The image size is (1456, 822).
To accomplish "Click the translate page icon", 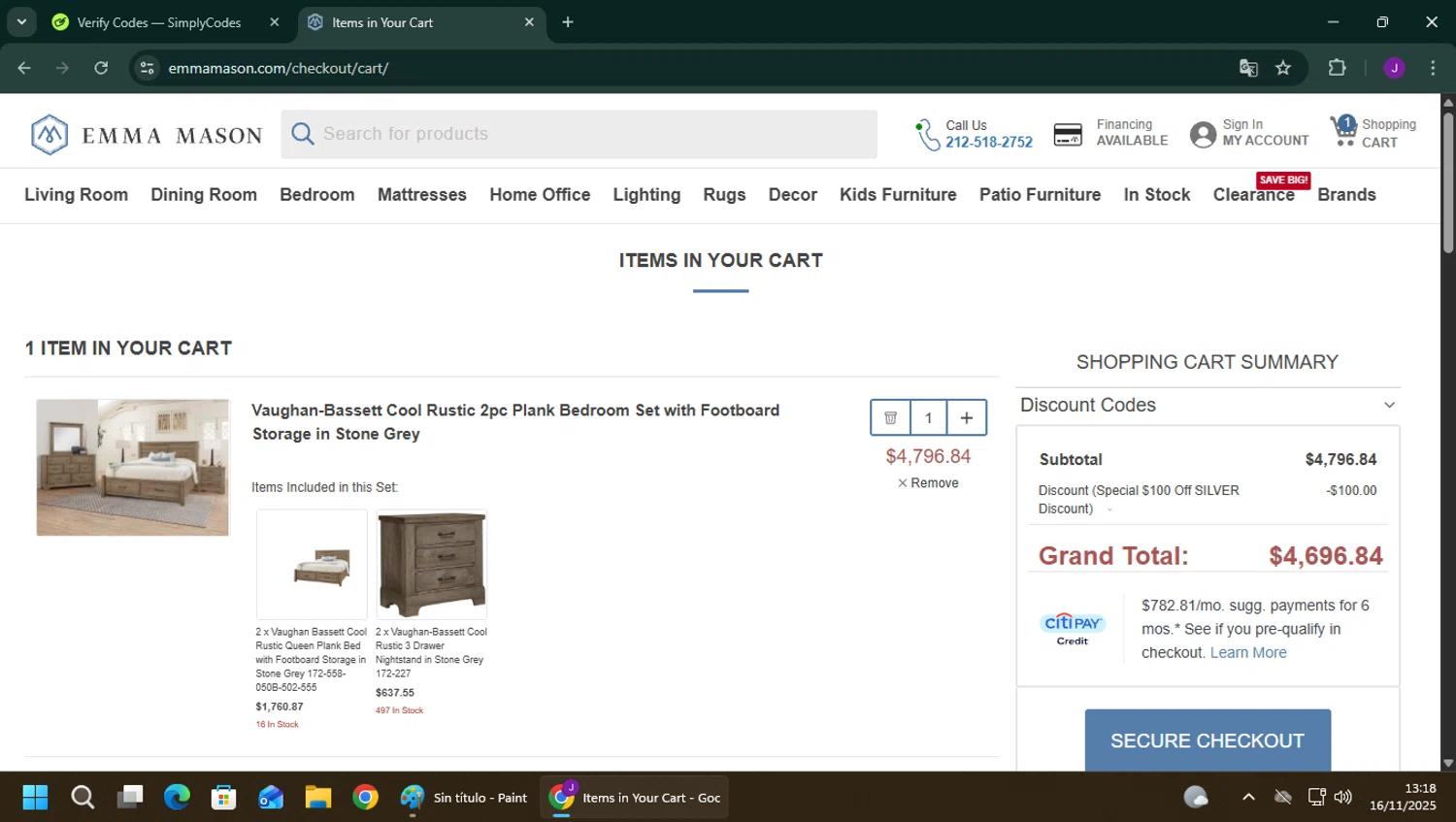I will click(1248, 68).
